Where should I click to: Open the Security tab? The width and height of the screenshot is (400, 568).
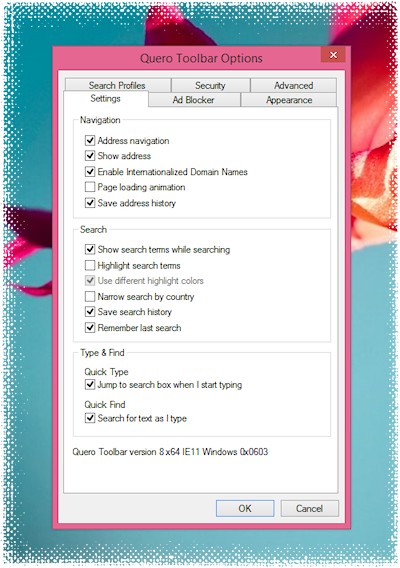point(210,85)
